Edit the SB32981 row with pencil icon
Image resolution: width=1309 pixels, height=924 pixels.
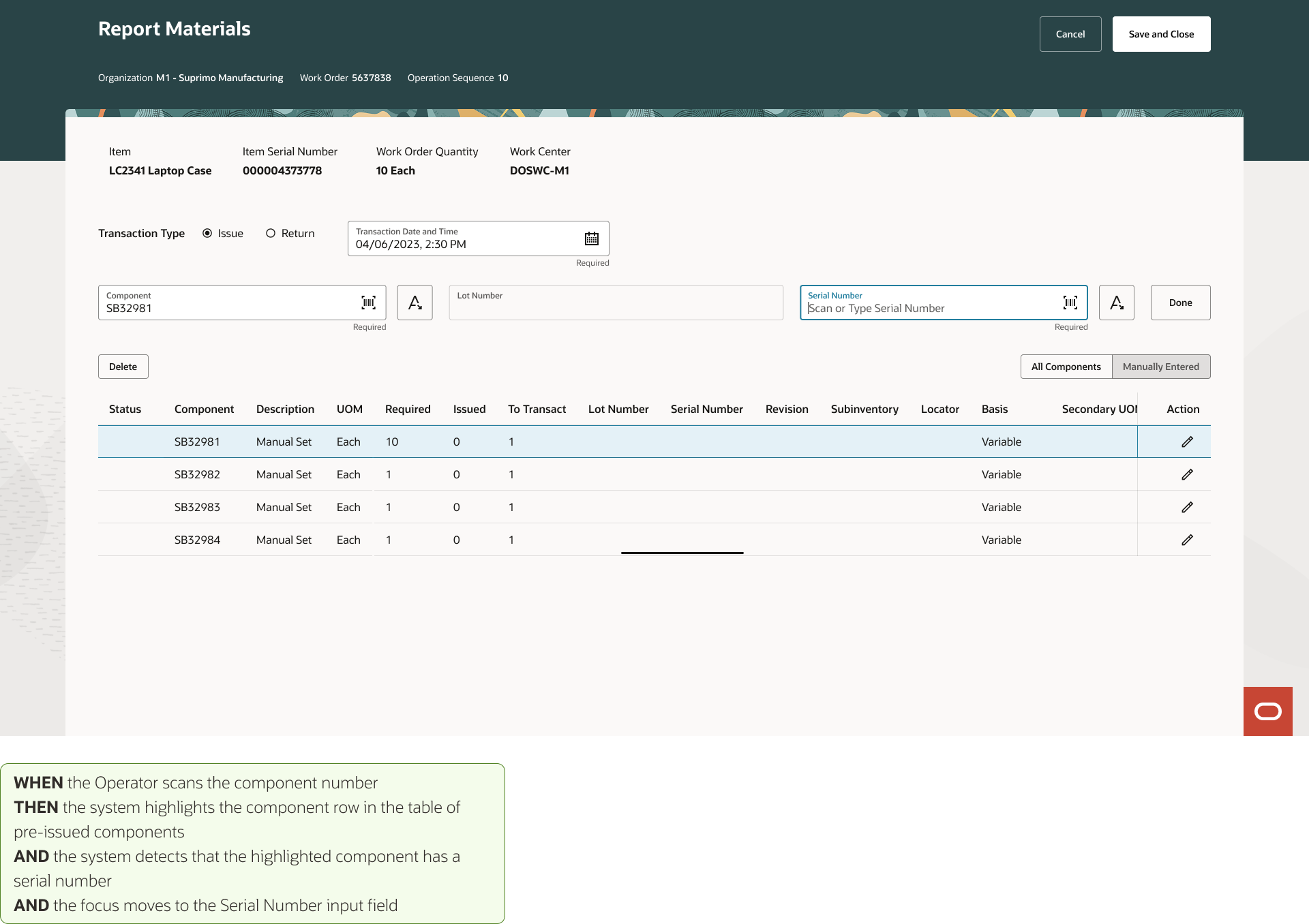click(1187, 442)
